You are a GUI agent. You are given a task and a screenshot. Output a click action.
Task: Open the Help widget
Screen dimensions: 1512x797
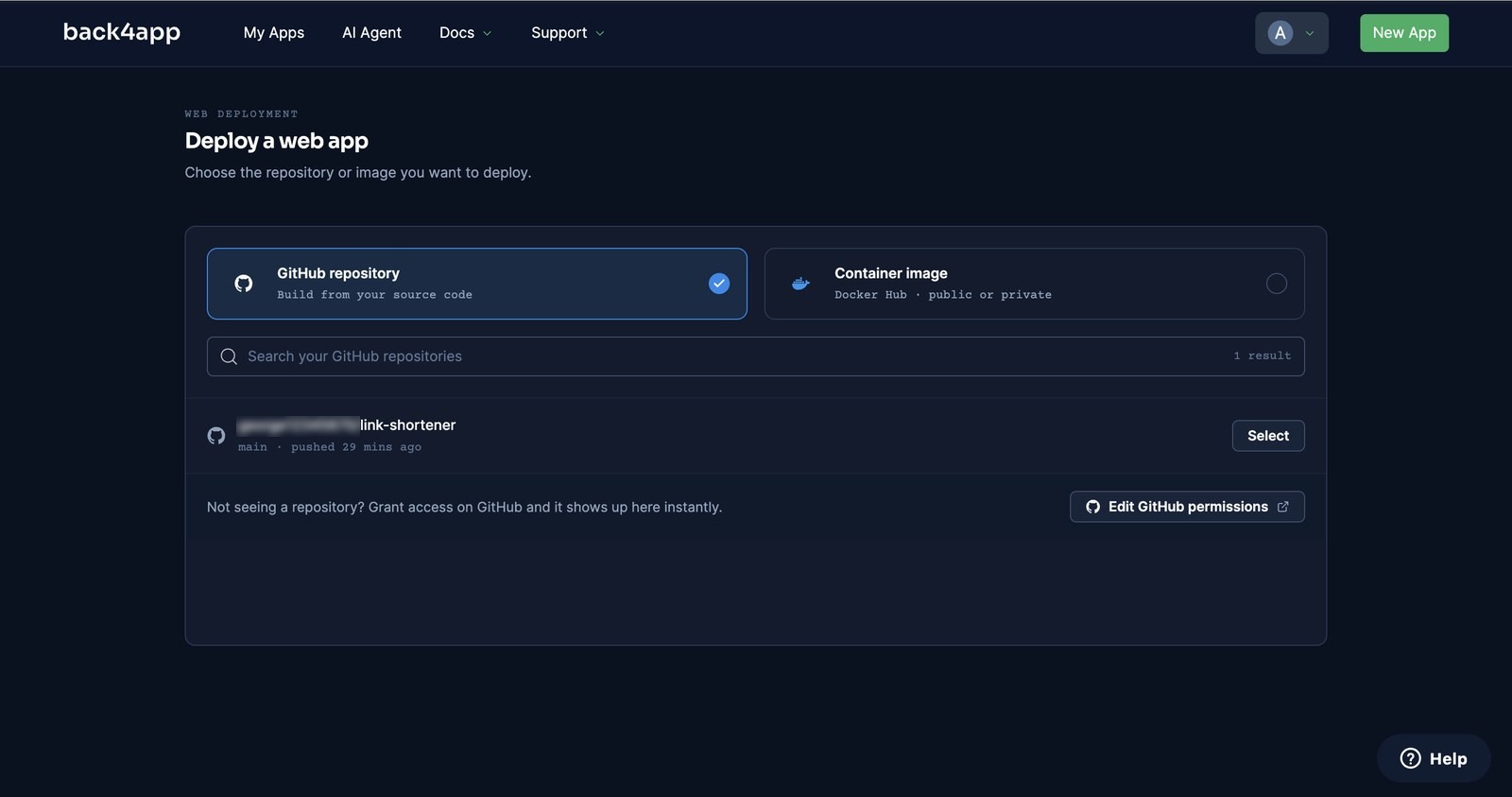coord(1434,758)
